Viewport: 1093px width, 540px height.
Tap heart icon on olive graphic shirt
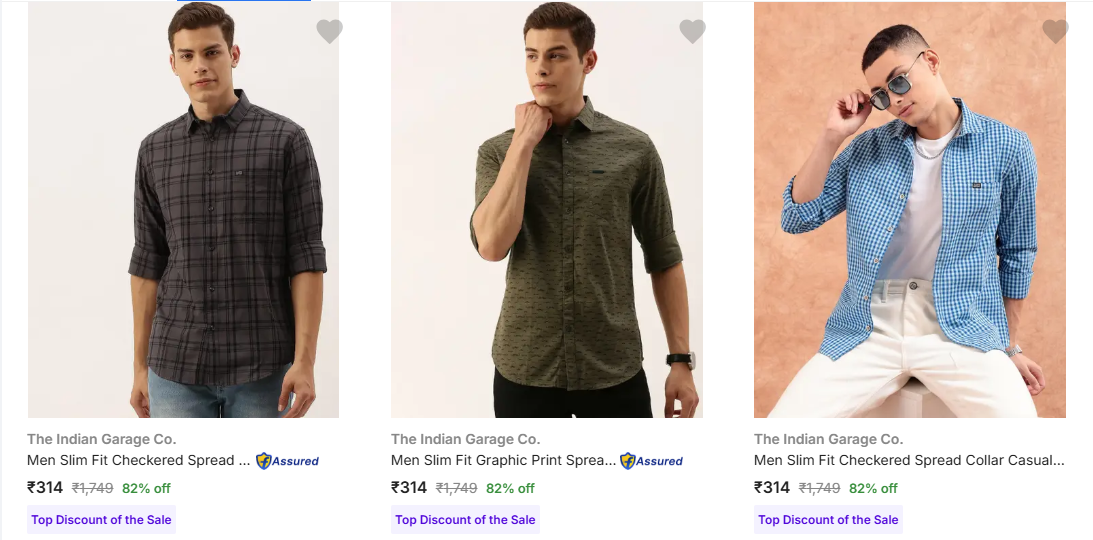[x=692, y=31]
